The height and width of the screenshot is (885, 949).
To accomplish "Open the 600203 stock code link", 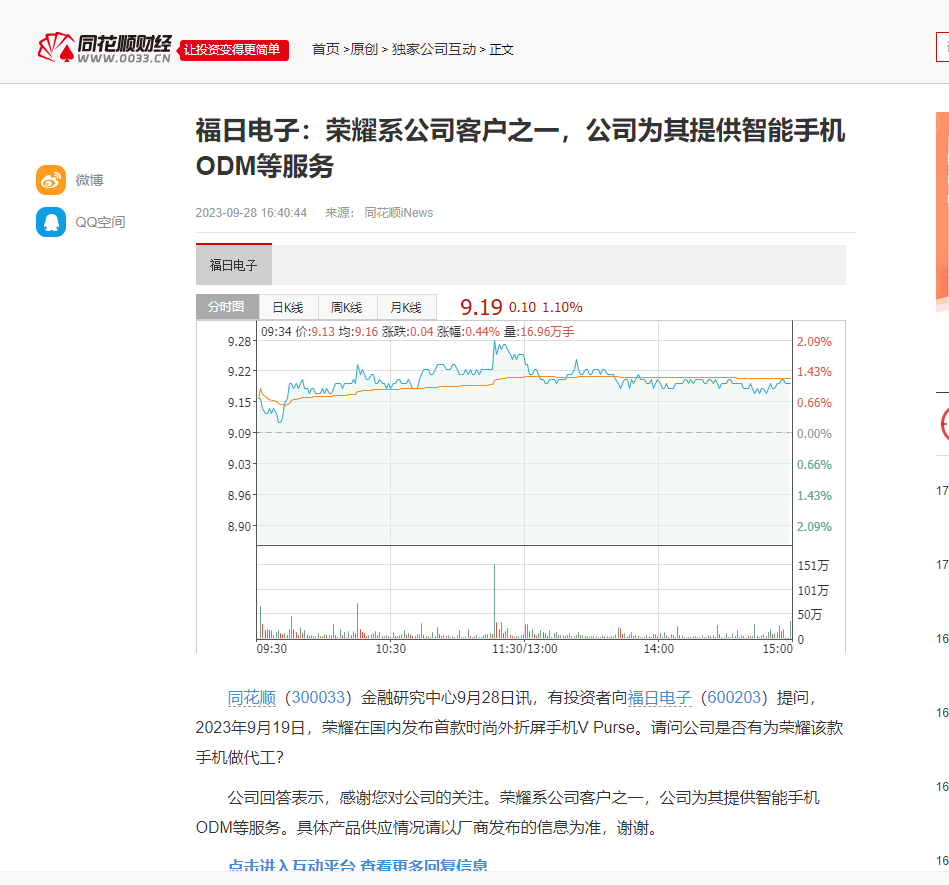I will (x=734, y=698).
